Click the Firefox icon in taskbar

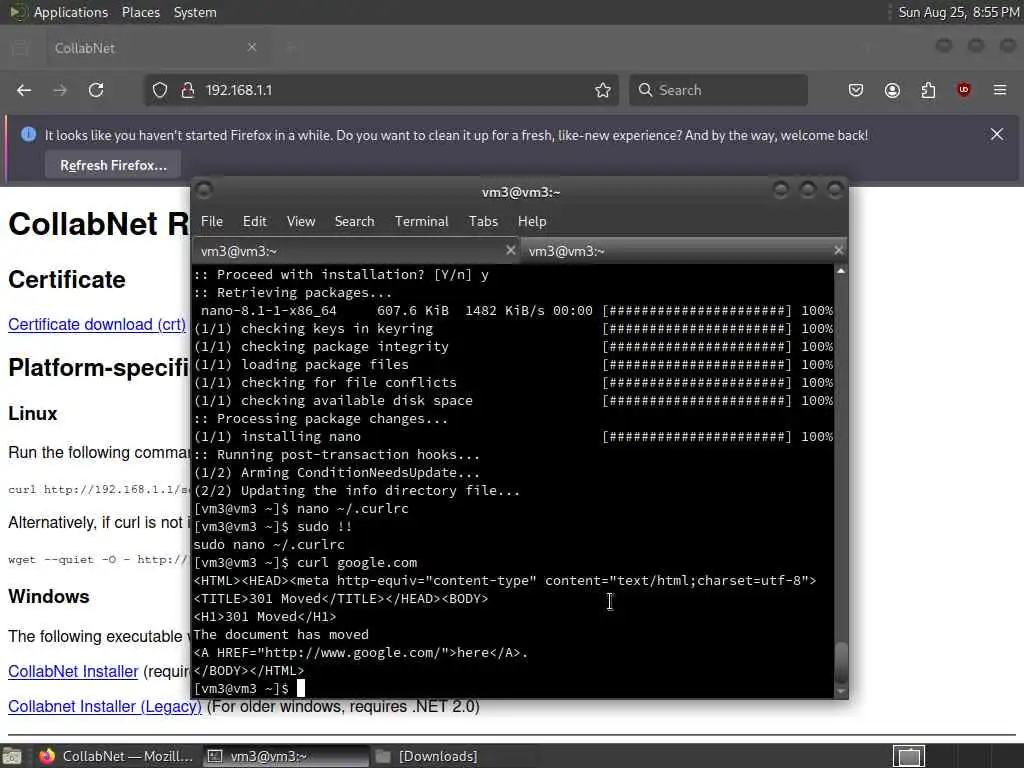click(x=46, y=756)
